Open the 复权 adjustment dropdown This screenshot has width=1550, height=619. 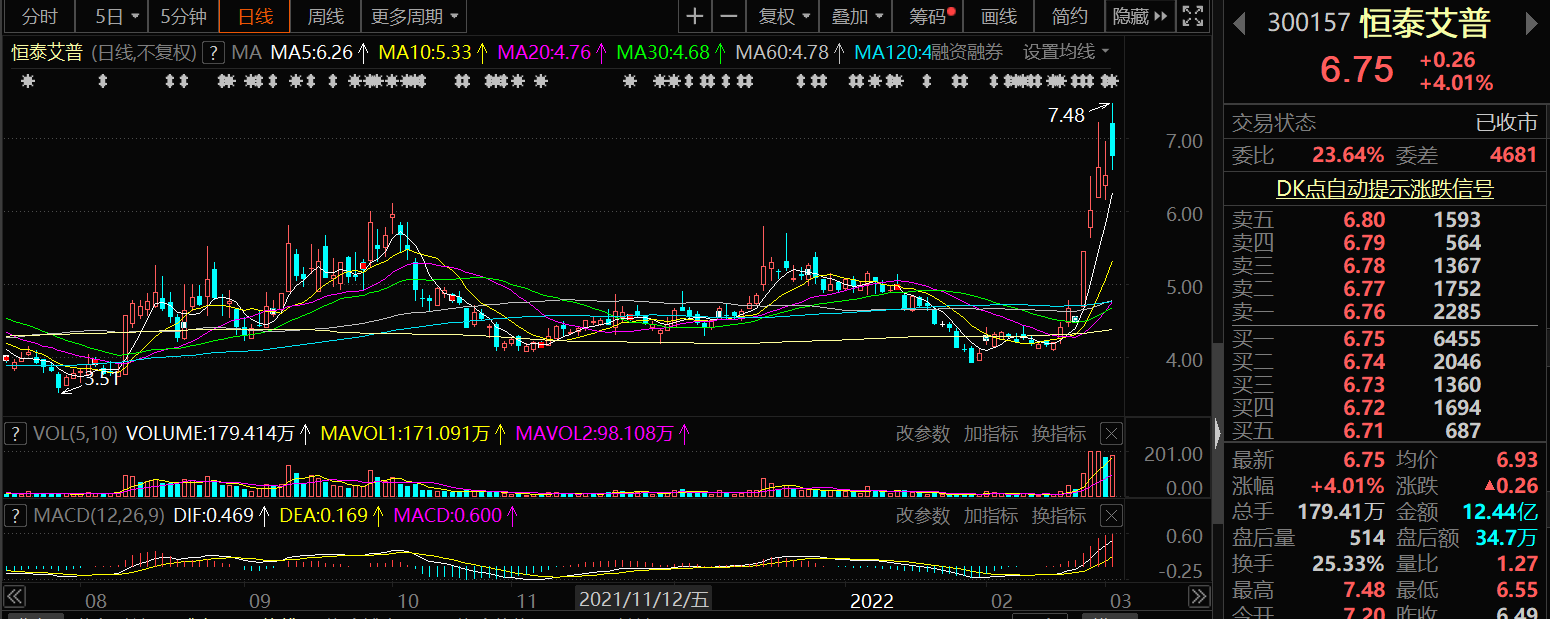click(x=783, y=16)
